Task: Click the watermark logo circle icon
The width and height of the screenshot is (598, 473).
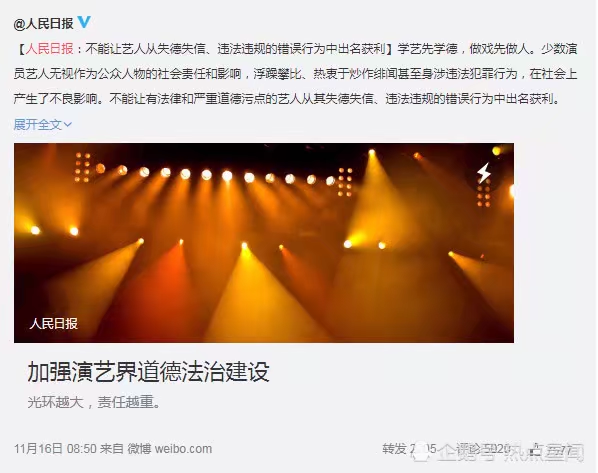Action: 423,452
